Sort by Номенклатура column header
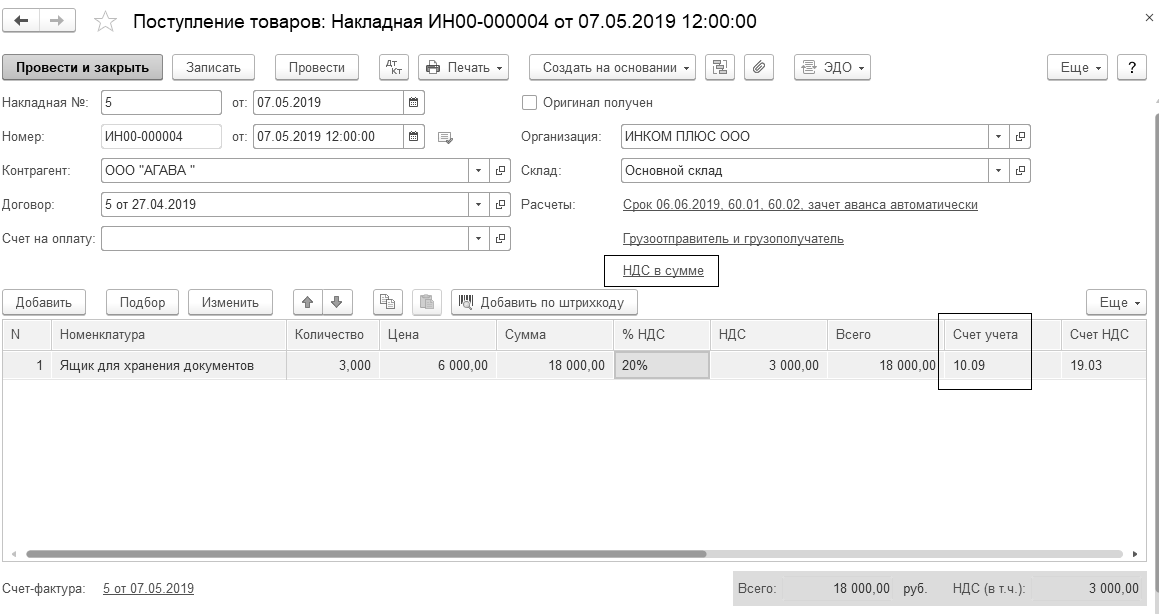Viewport: 1159px width, 614px height. [169, 335]
